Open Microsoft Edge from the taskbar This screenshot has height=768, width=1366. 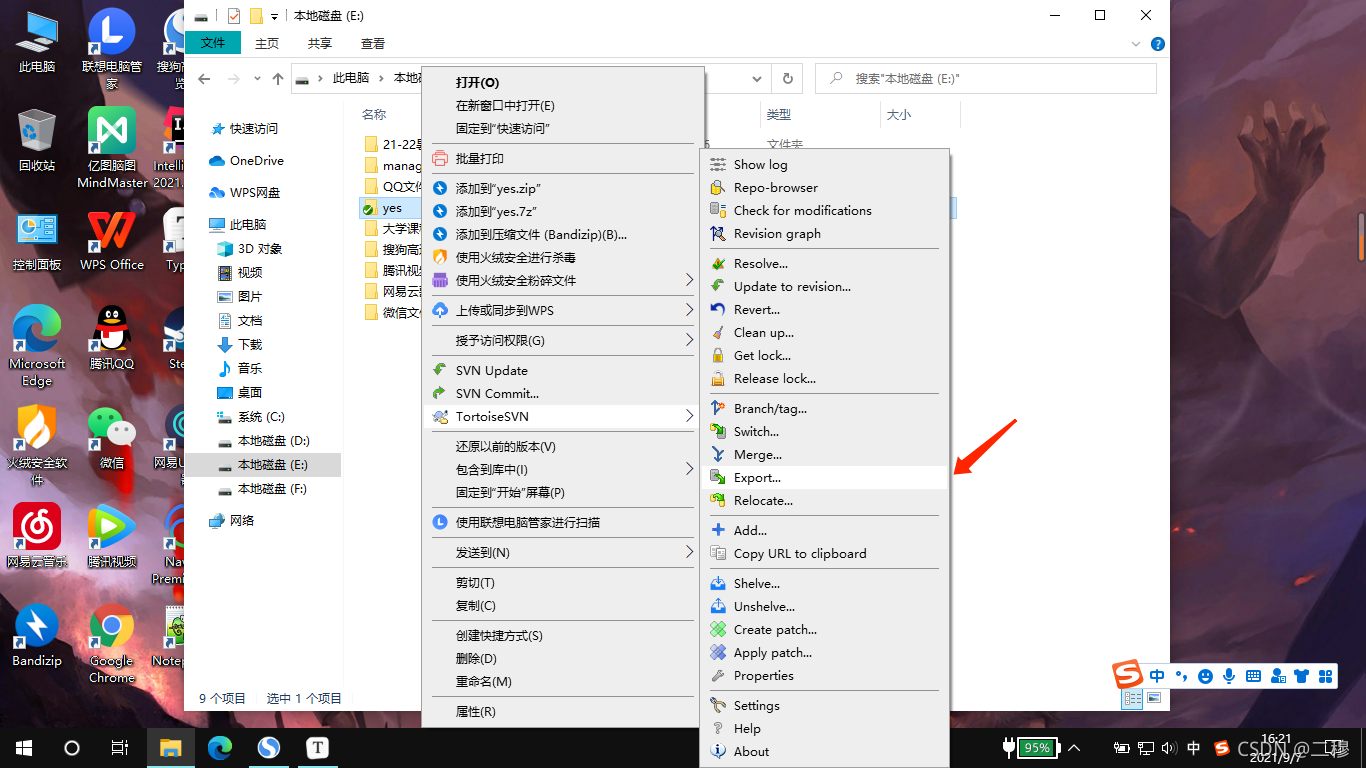pos(219,747)
